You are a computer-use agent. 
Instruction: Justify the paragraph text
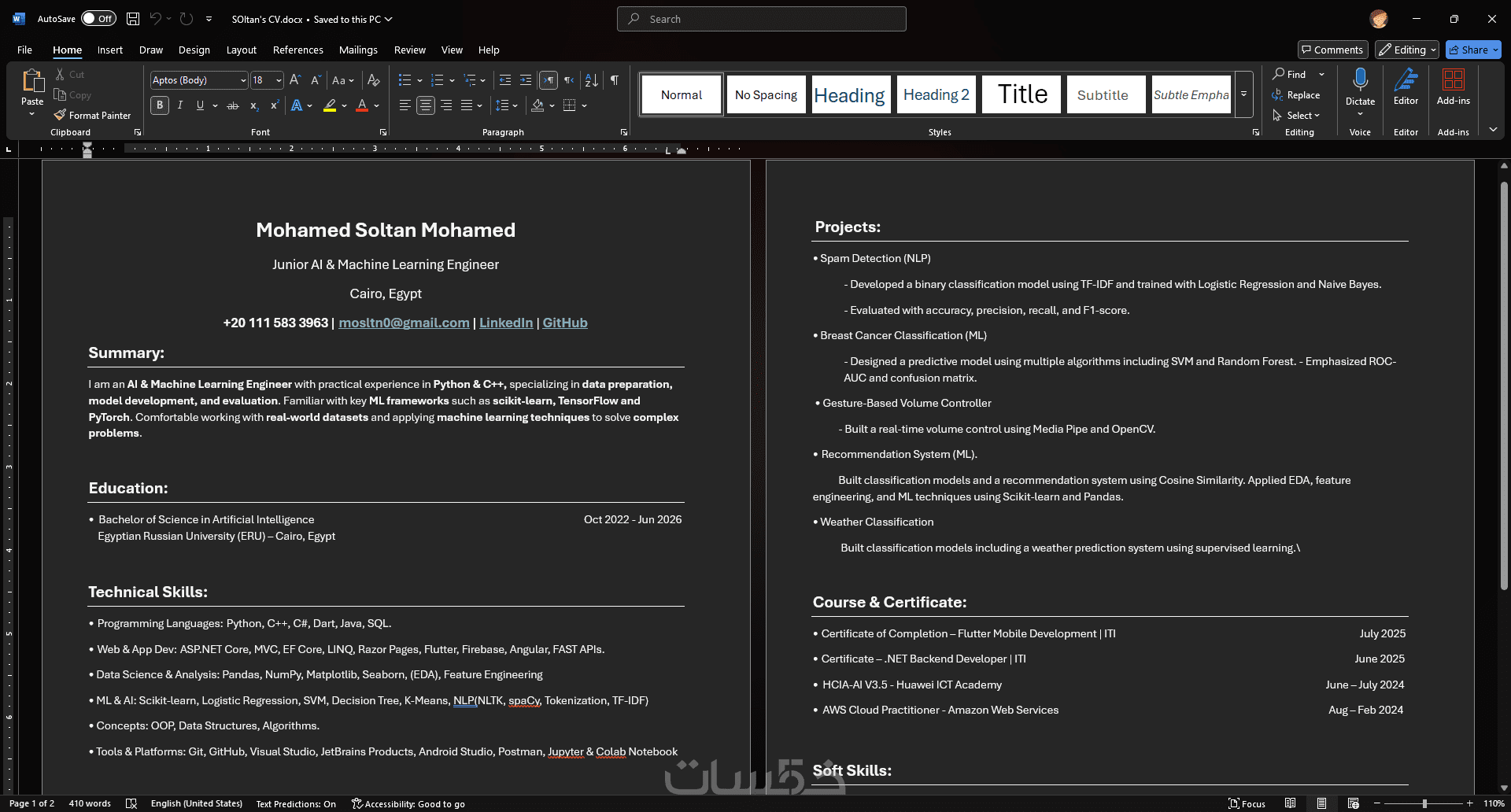[x=467, y=105]
